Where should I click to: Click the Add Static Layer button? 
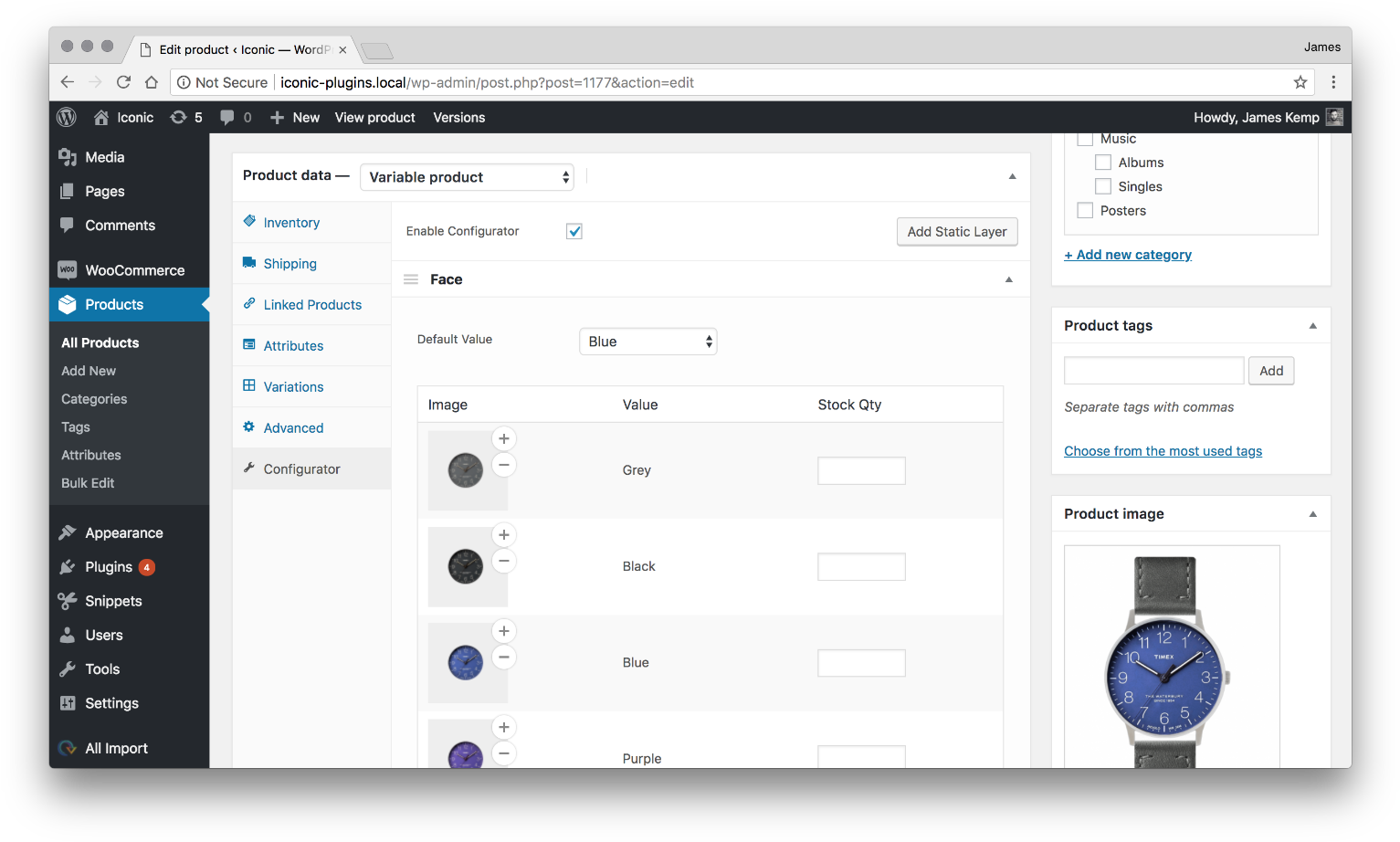coord(956,232)
